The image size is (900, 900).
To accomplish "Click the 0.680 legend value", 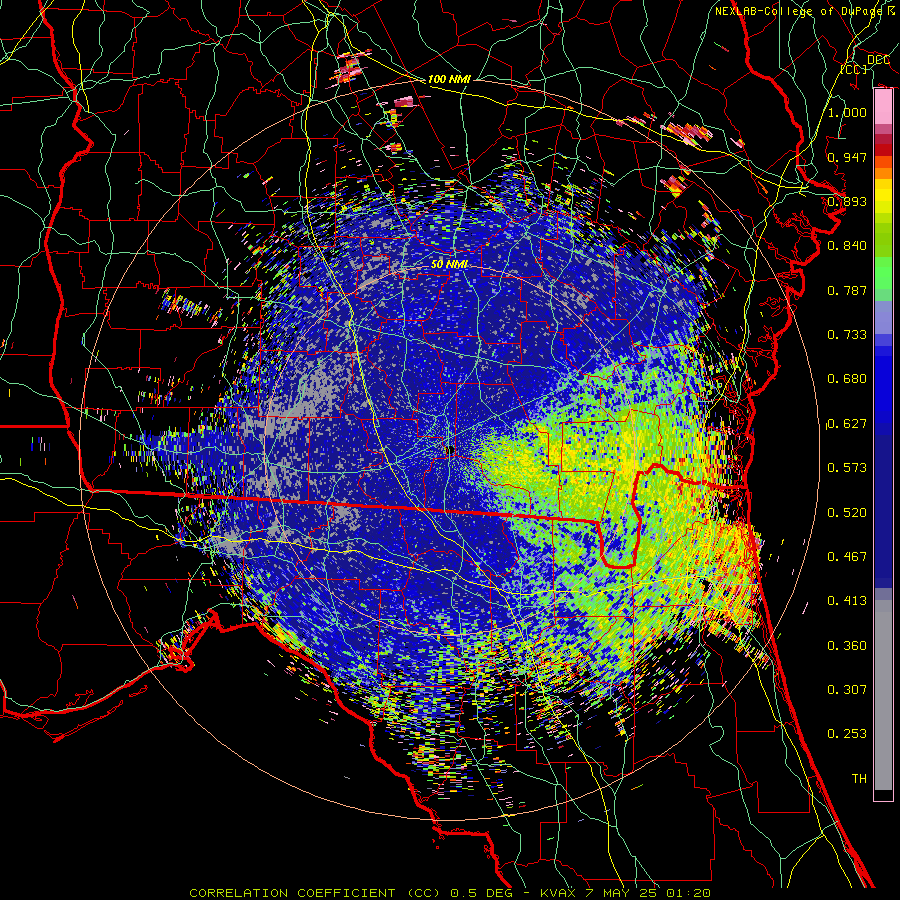I will 847,379.
